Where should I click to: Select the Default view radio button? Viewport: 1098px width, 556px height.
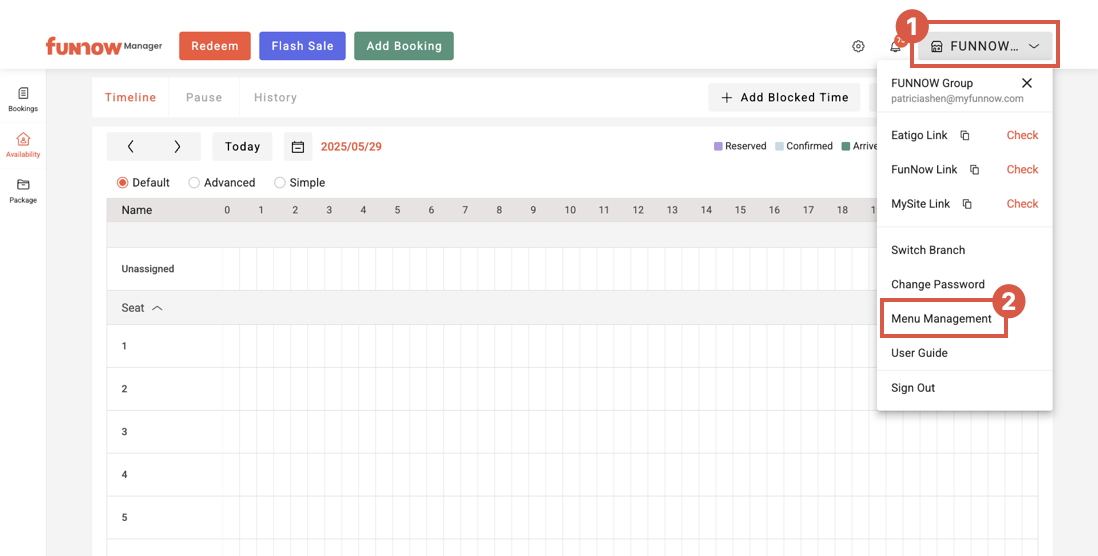tap(123, 183)
